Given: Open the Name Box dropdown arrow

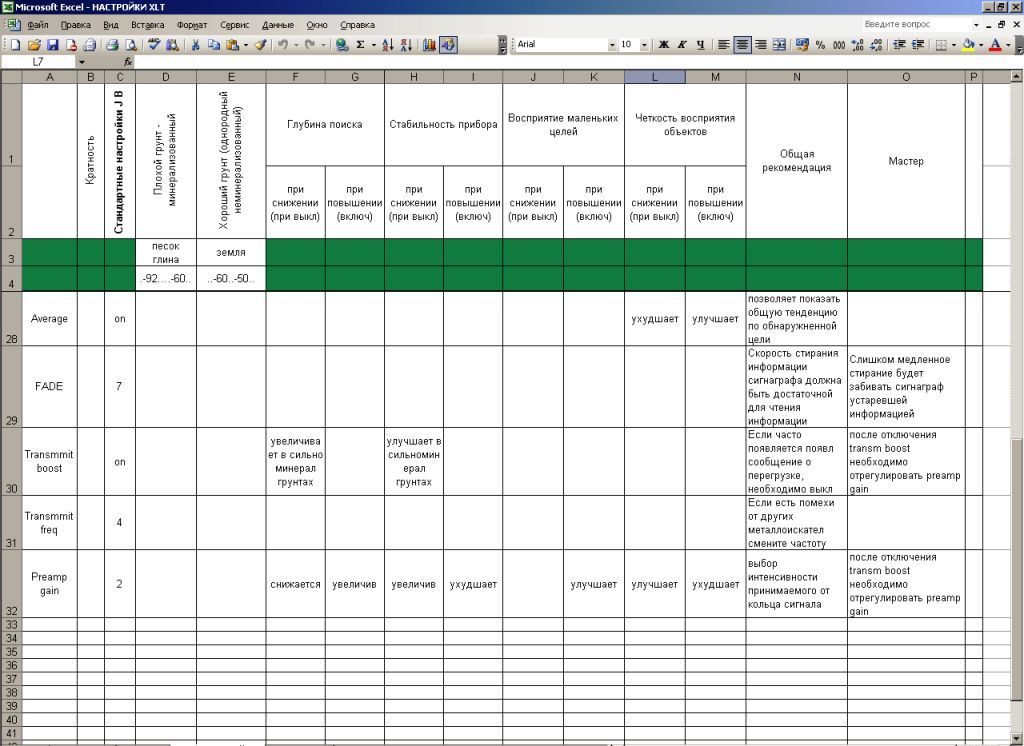Looking at the screenshot, I should point(81,62).
